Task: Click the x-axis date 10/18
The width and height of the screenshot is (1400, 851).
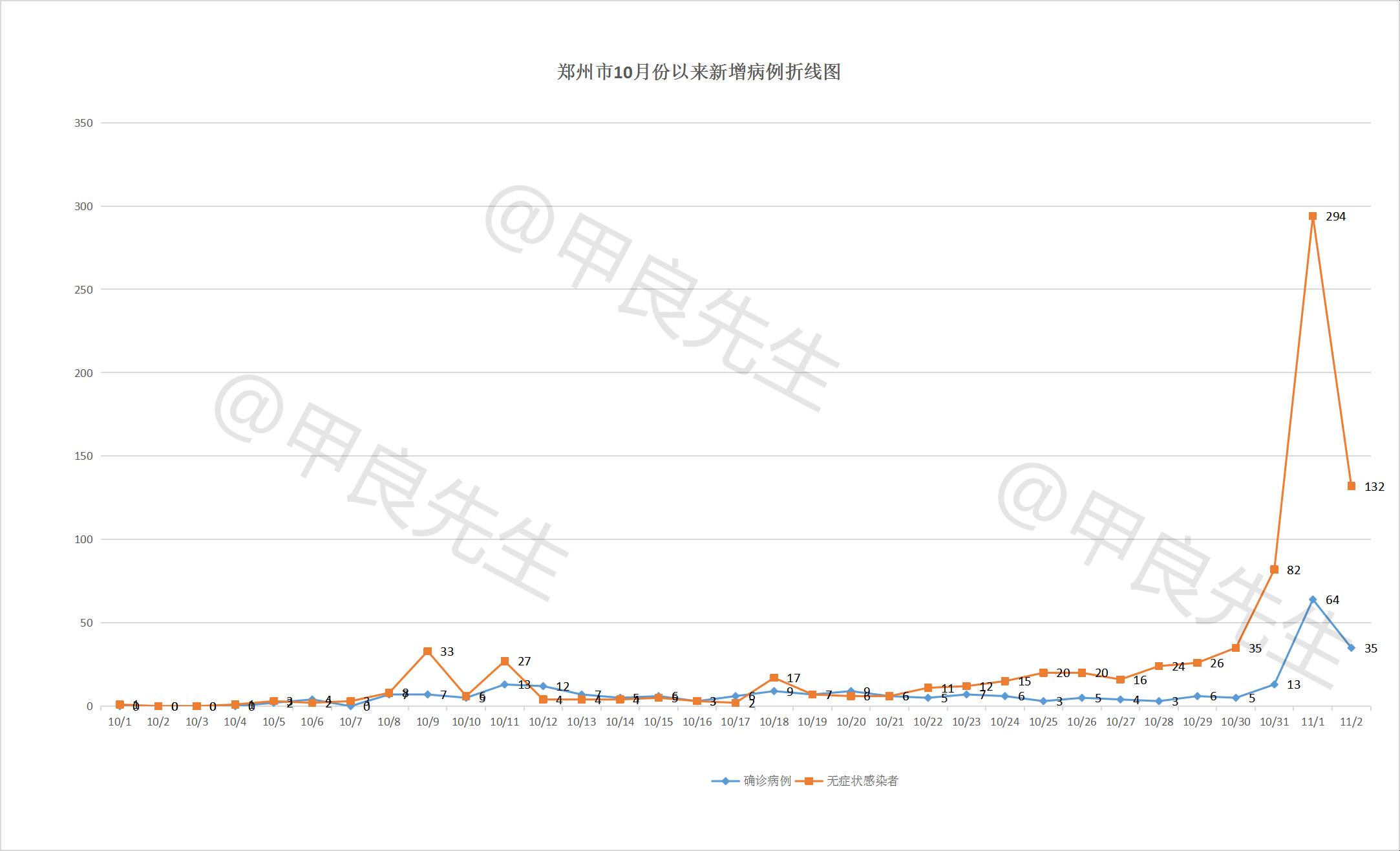Action: point(774,722)
